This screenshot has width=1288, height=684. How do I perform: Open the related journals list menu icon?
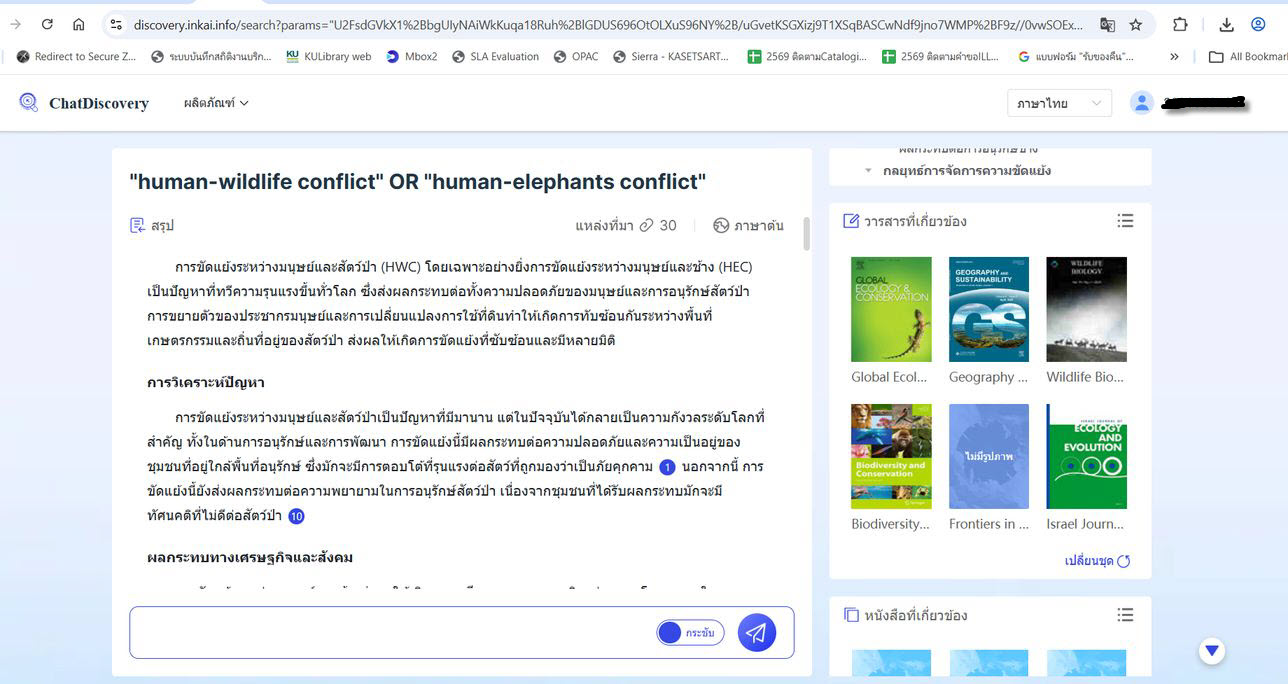1125,221
